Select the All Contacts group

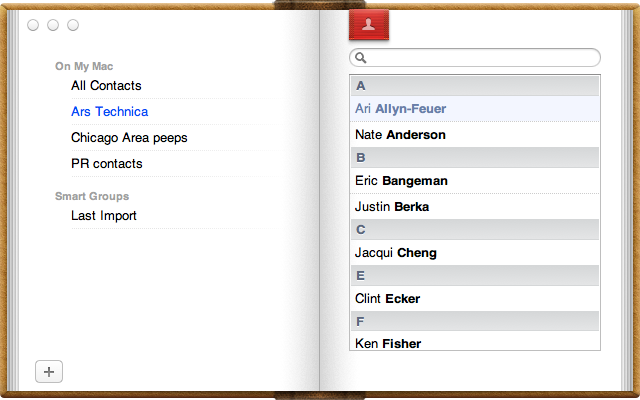click(x=106, y=86)
